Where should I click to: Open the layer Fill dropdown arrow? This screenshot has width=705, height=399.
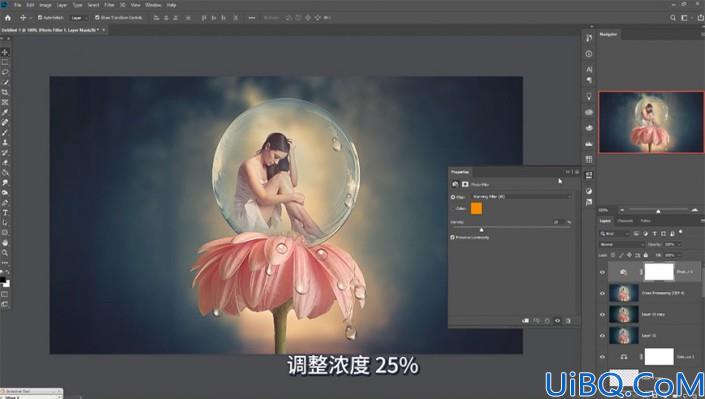(678, 255)
